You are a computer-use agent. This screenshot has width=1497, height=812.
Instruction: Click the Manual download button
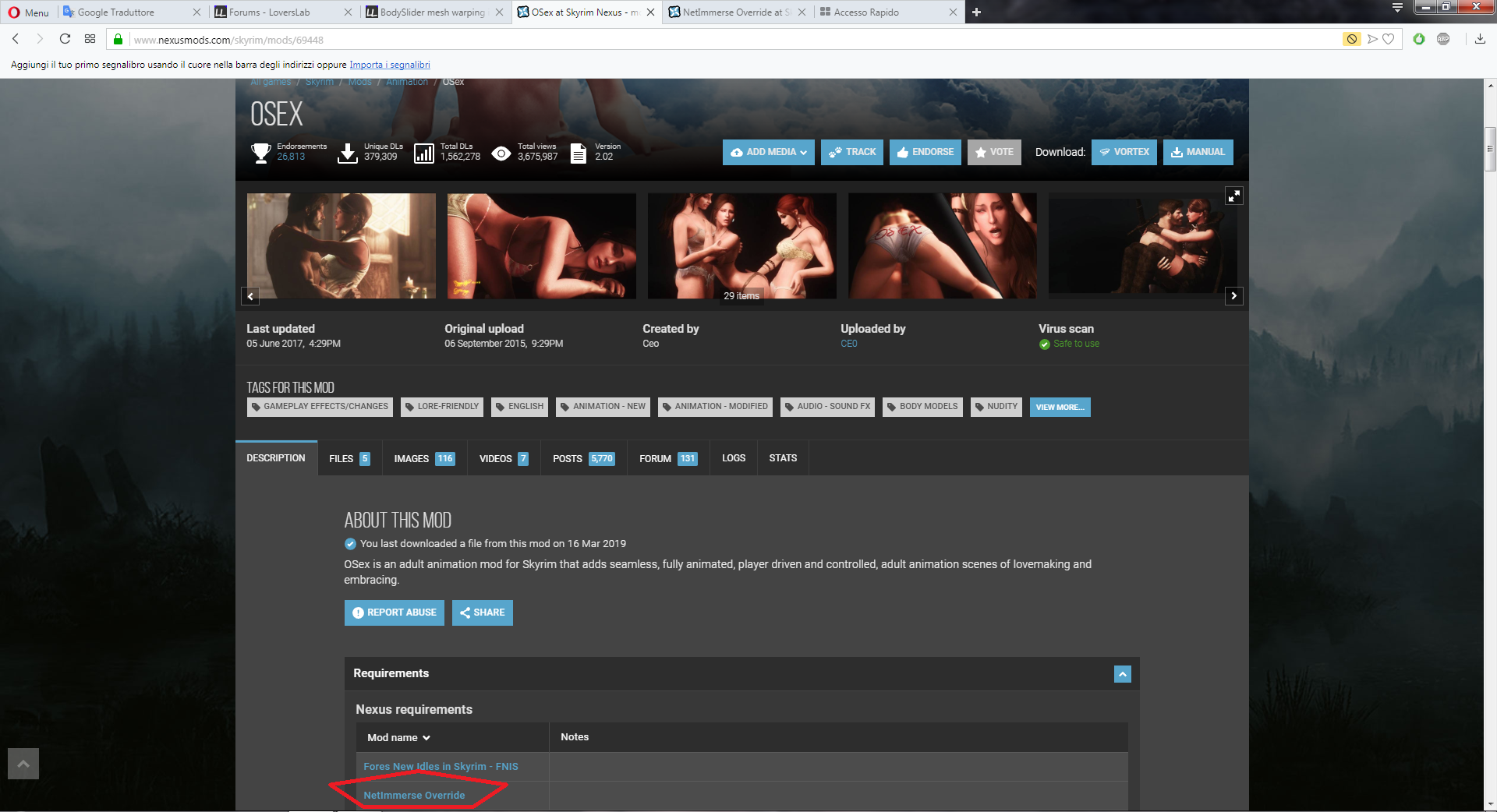(x=1198, y=152)
